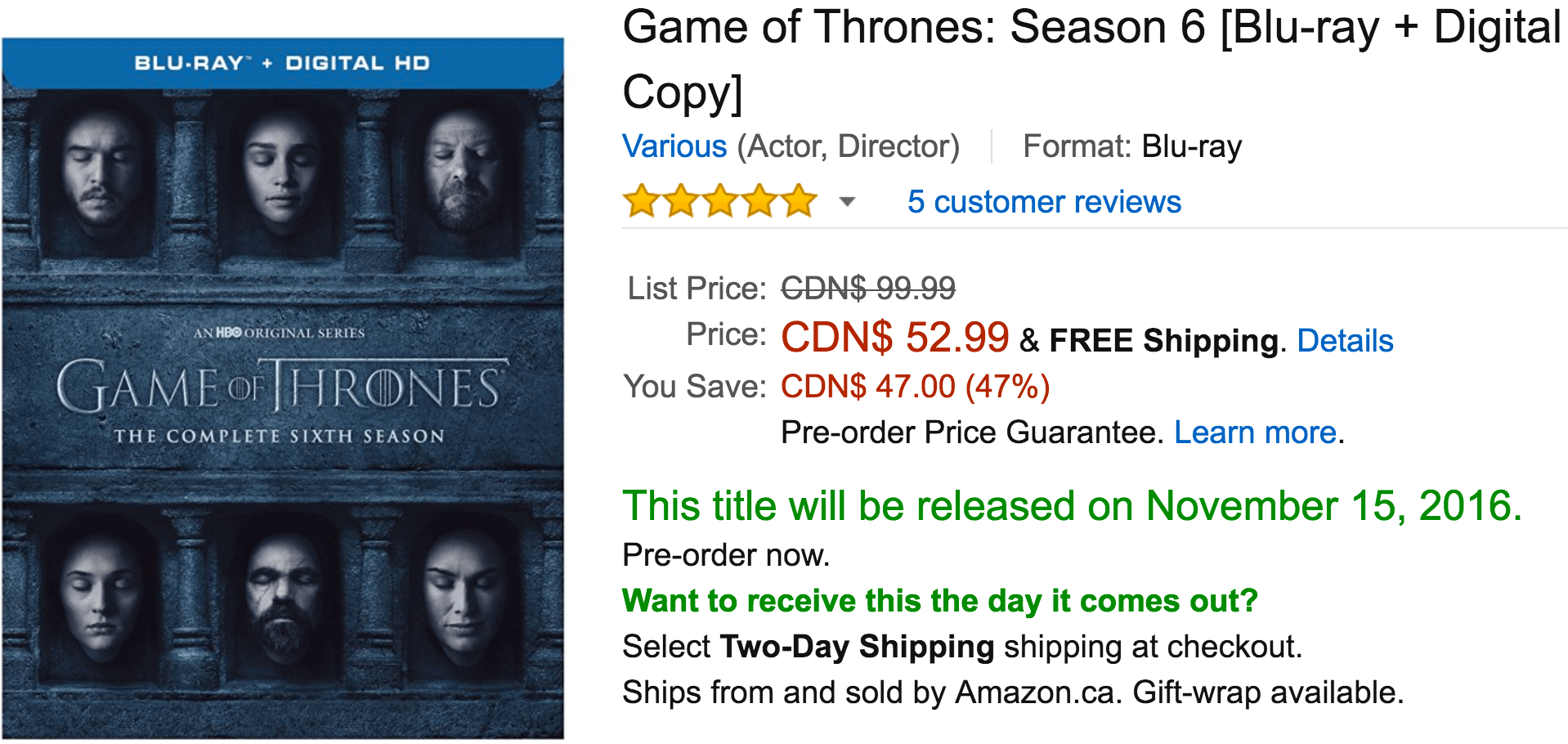Click the Two-Day Shipping text

[857, 647]
